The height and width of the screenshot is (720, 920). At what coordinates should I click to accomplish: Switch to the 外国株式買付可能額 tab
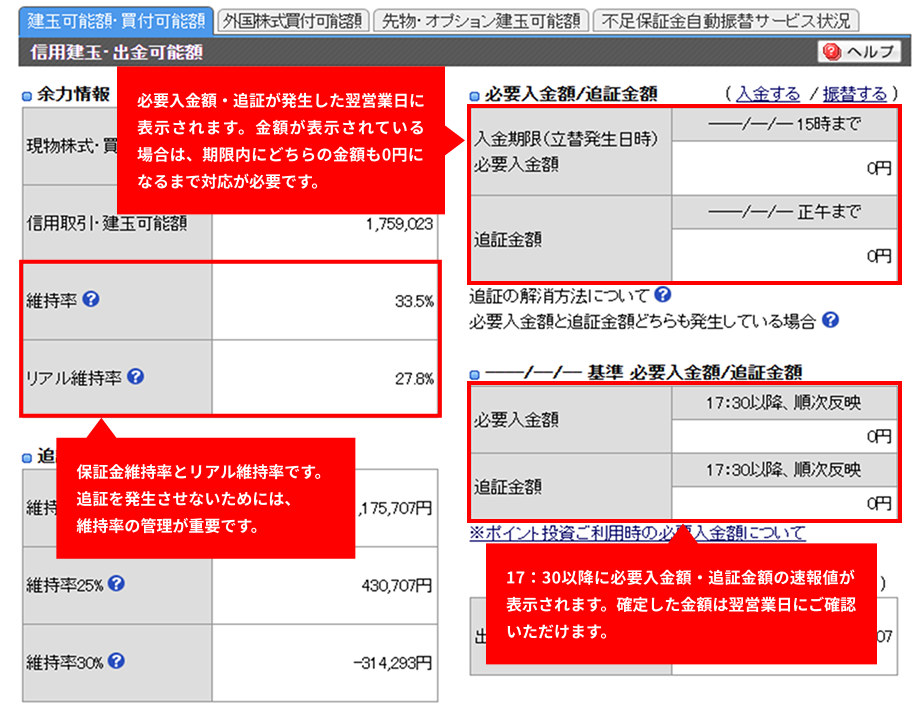[x=293, y=21]
